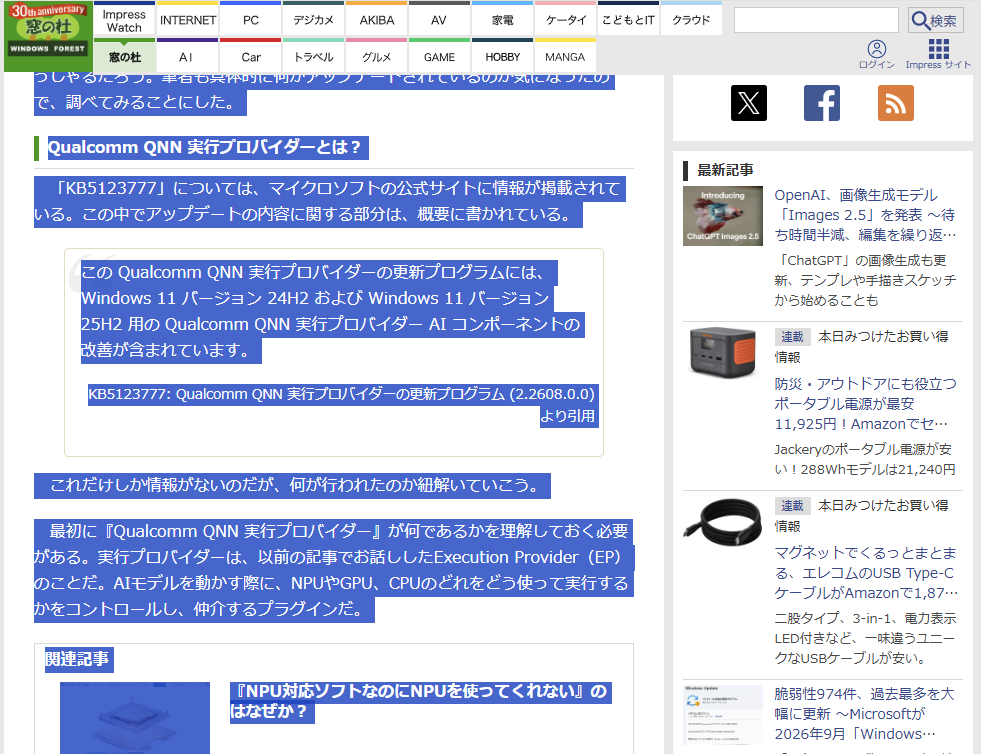The height and width of the screenshot is (754, 981).
Task: Open the MANGA nav tab
Action: [566, 57]
